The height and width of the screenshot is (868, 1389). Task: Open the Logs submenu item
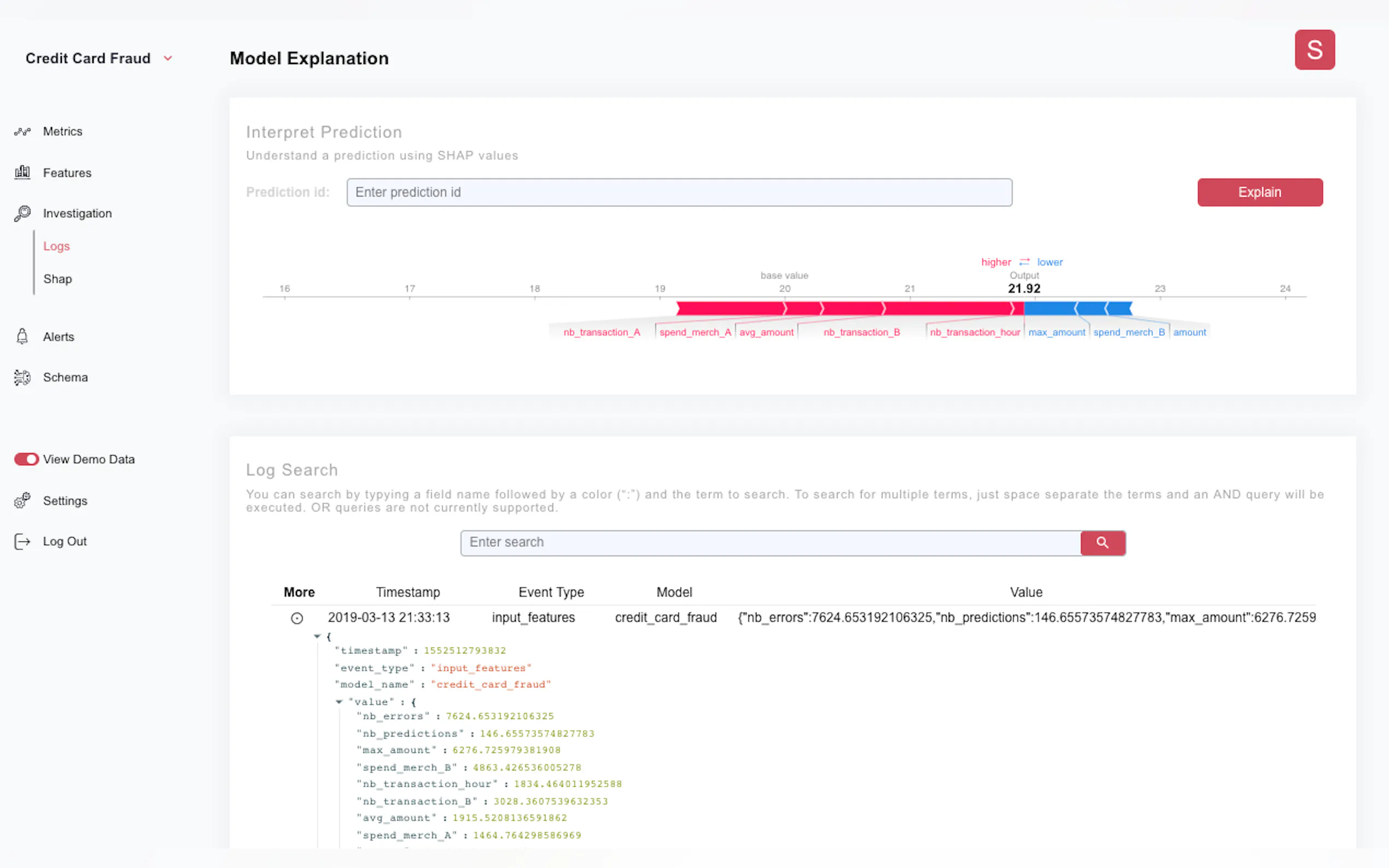click(56, 247)
